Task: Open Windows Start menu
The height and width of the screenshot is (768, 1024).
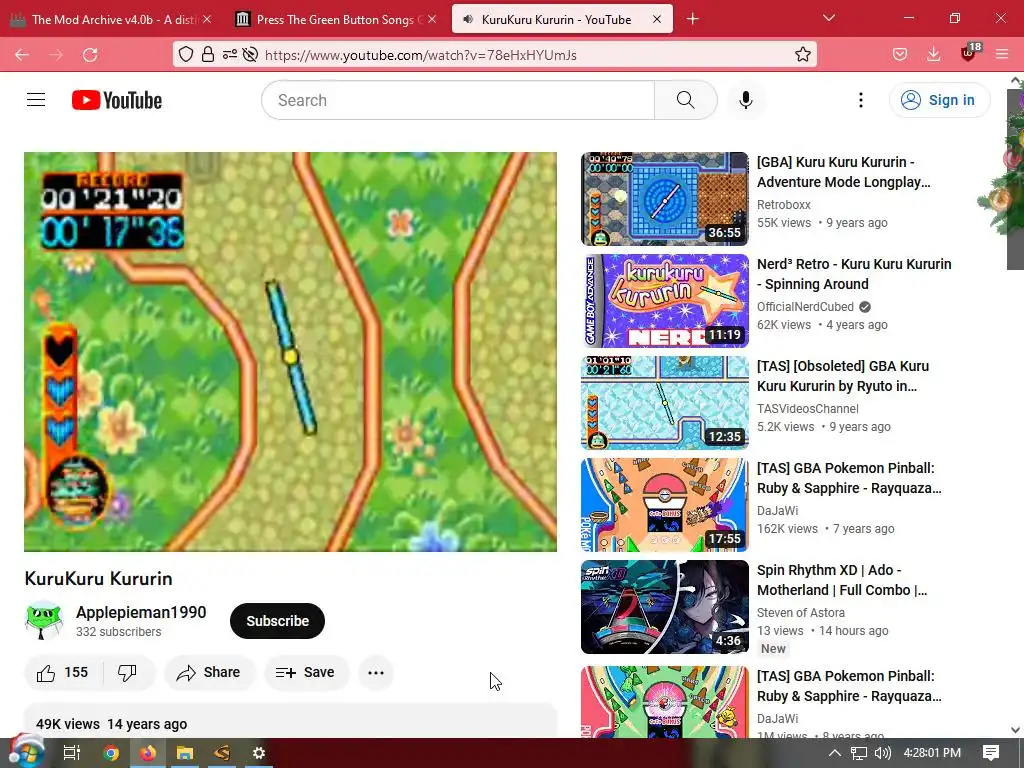Action: (25, 752)
